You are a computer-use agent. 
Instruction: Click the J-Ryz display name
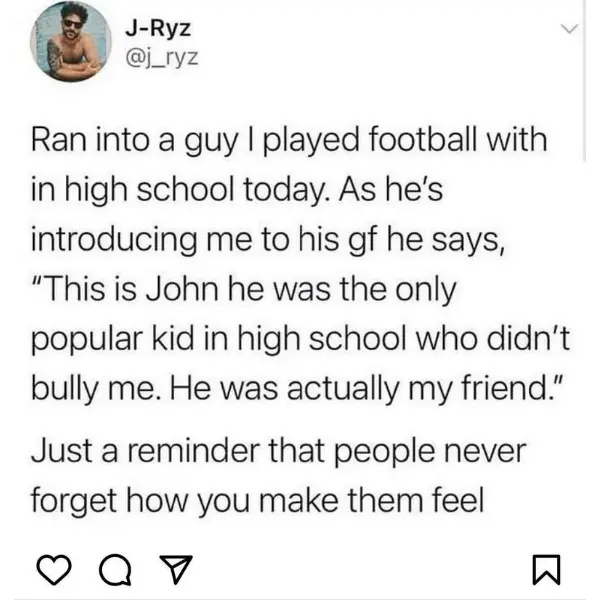pyautogui.click(x=158, y=28)
